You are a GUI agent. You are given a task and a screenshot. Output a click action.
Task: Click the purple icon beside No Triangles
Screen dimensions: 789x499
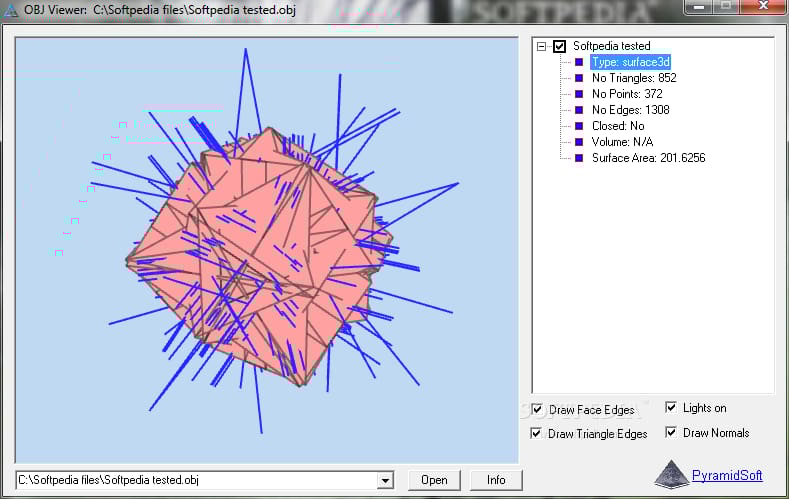pos(579,78)
